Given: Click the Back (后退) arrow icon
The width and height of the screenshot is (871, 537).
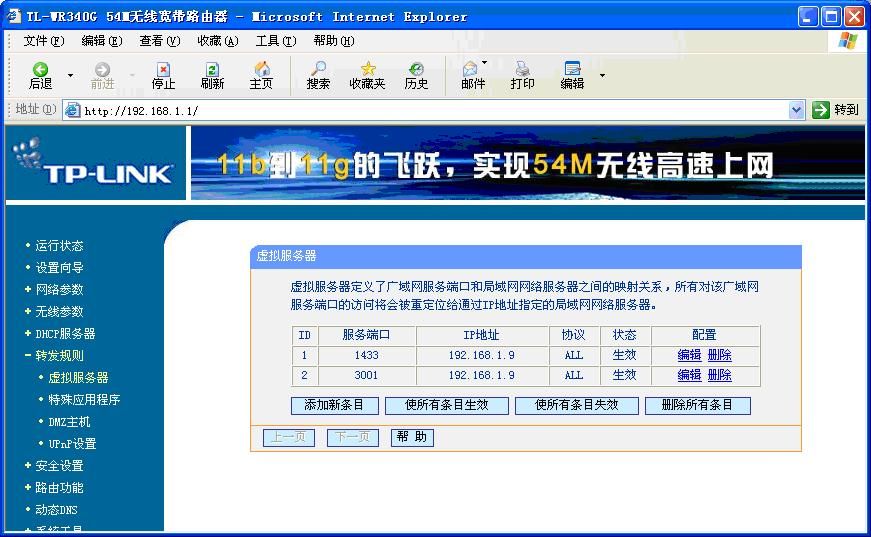Looking at the screenshot, I should click(40, 69).
